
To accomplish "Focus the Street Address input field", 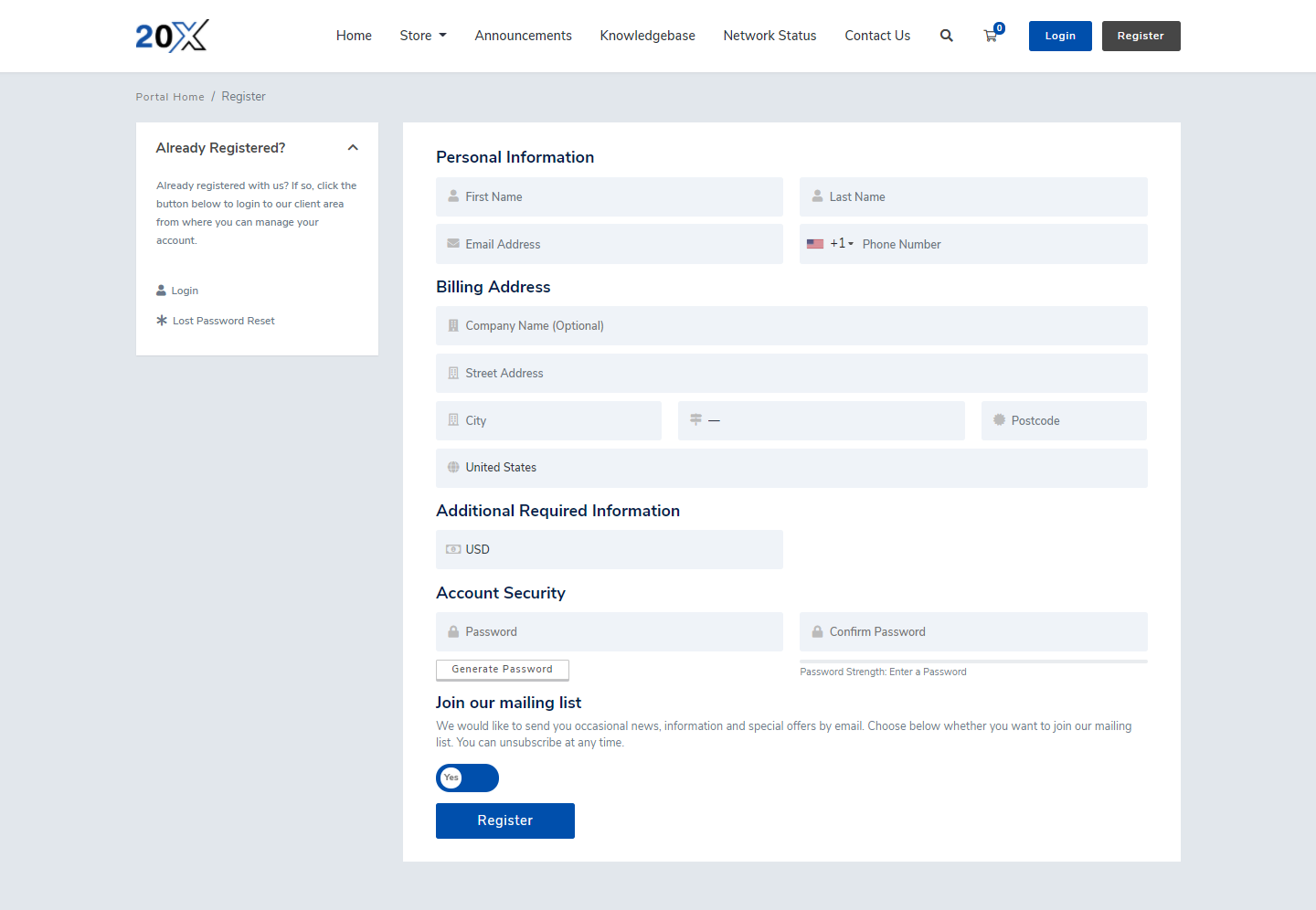I will (x=791, y=373).
